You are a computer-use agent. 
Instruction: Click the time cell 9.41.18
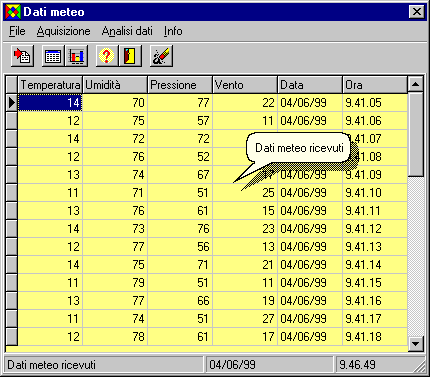[x=375, y=337]
